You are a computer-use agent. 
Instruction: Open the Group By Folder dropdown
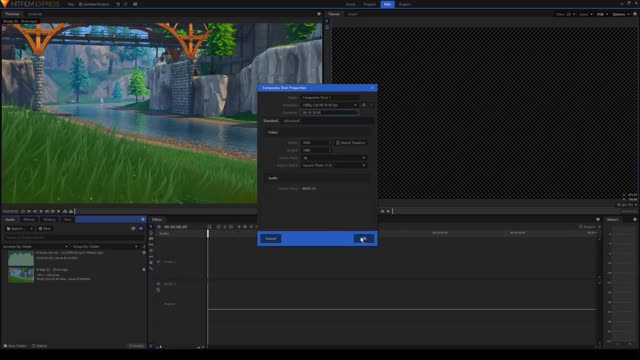coord(105,247)
